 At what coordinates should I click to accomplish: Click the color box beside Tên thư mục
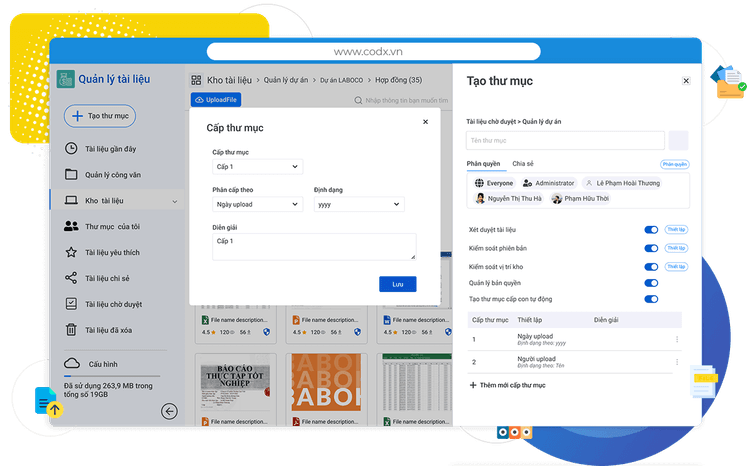[x=678, y=140]
